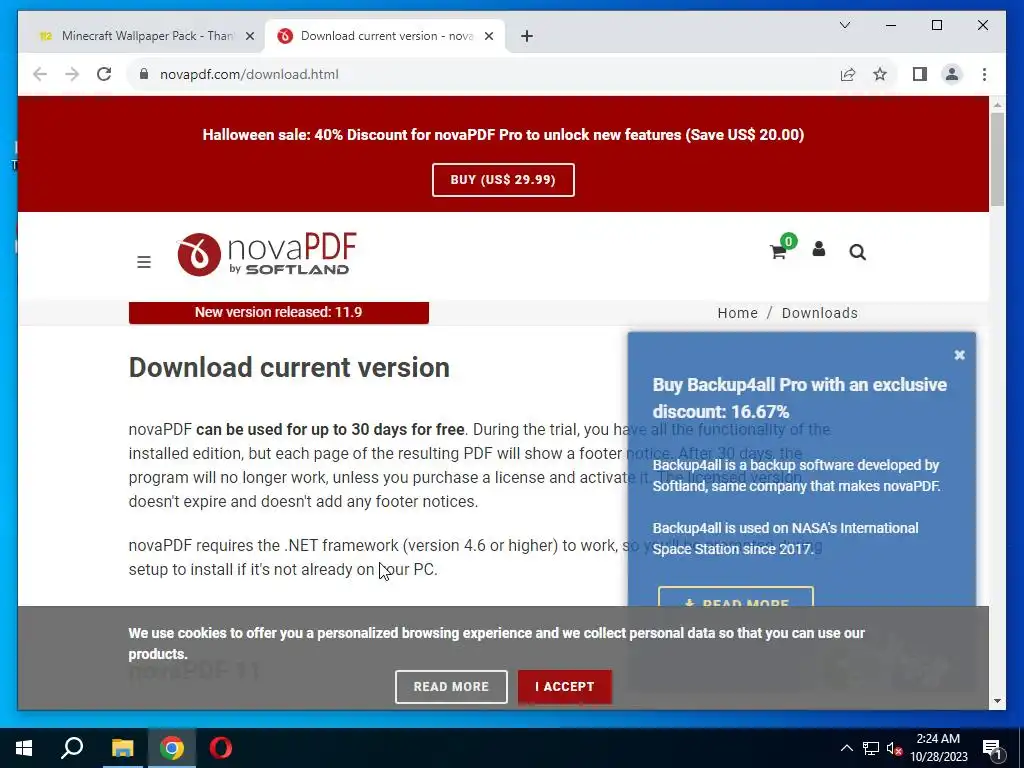This screenshot has height=768, width=1024.
Task: Click the share page icon in address bar
Action: (848, 74)
